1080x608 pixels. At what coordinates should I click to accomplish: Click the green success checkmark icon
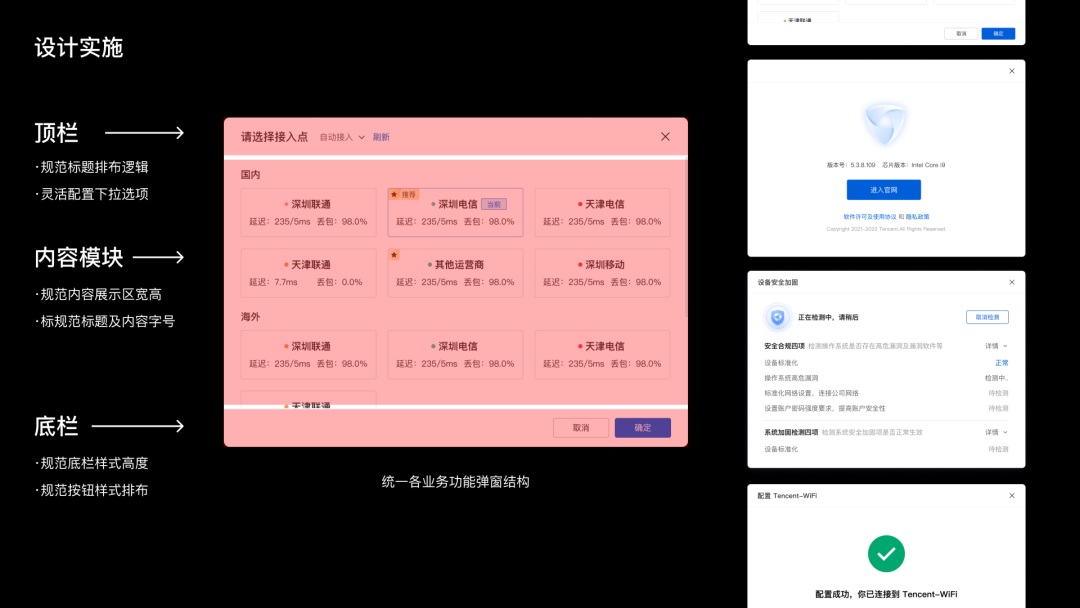[x=886, y=553]
